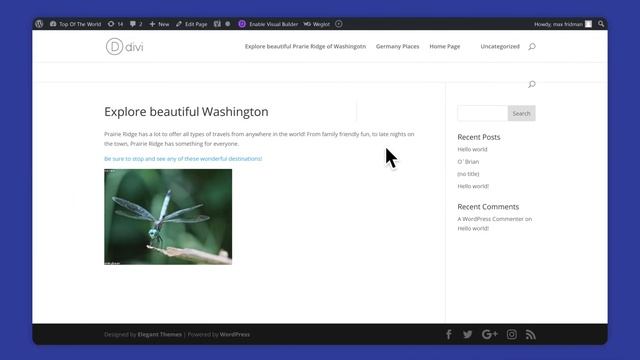
Task: Click the admin bar search magnifier
Action: pos(601,24)
